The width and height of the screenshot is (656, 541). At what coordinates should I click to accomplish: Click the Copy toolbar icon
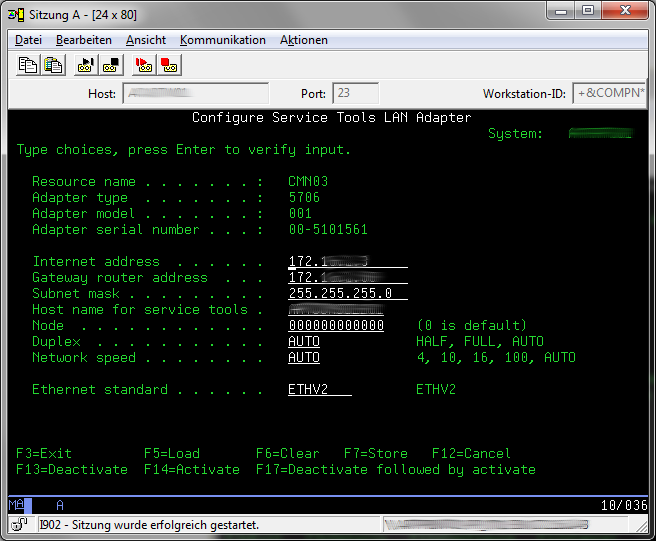(28, 65)
